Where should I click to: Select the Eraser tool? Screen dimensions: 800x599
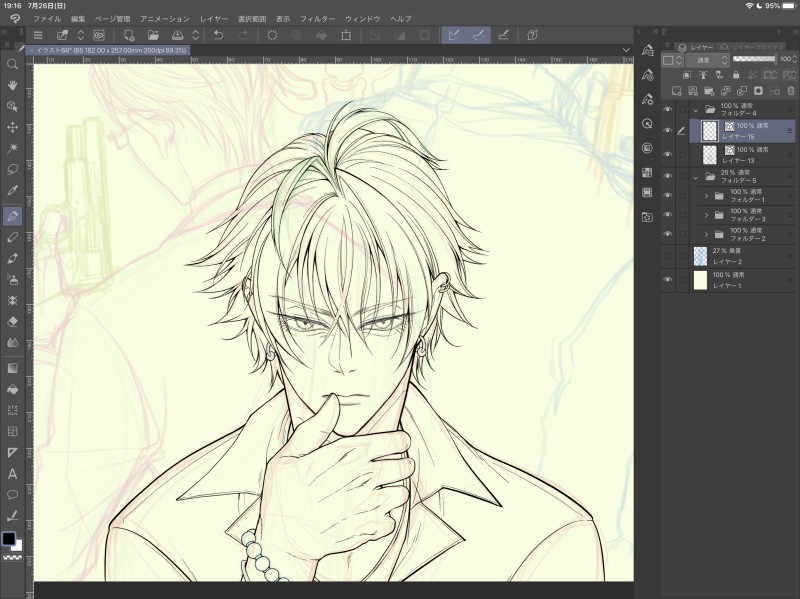13,321
